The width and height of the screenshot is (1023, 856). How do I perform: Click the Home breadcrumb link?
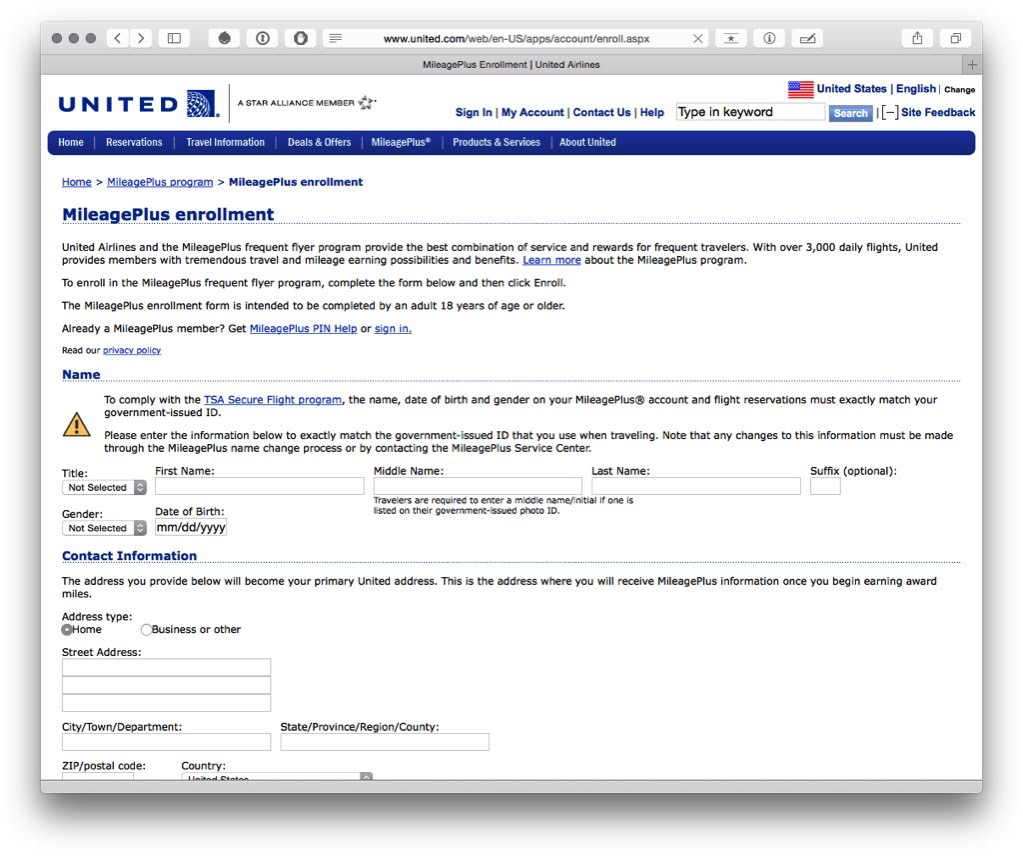click(76, 182)
